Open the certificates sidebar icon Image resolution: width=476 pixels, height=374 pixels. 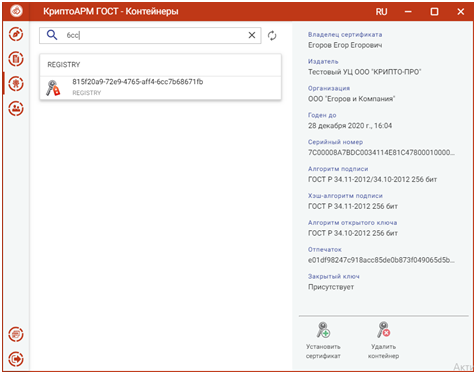coord(16,84)
